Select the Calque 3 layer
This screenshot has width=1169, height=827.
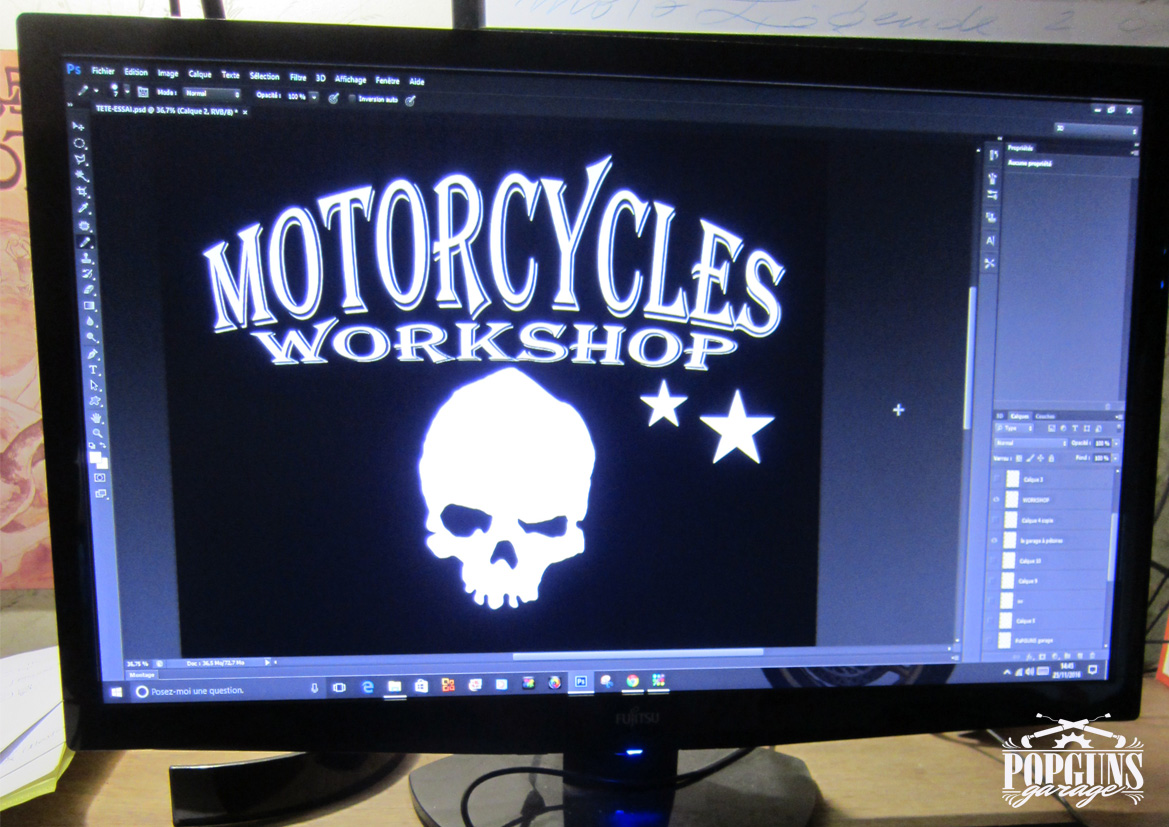pyautogui.click(x=1055, y=479)
